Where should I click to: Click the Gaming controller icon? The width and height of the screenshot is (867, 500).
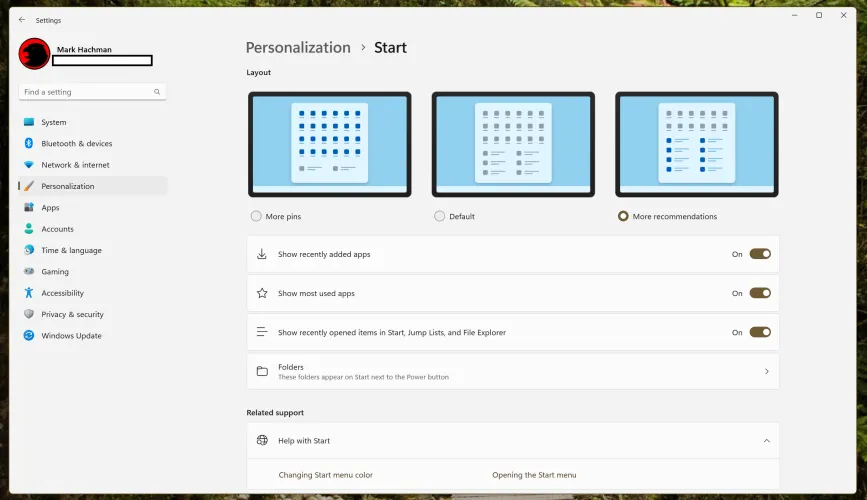29,271
